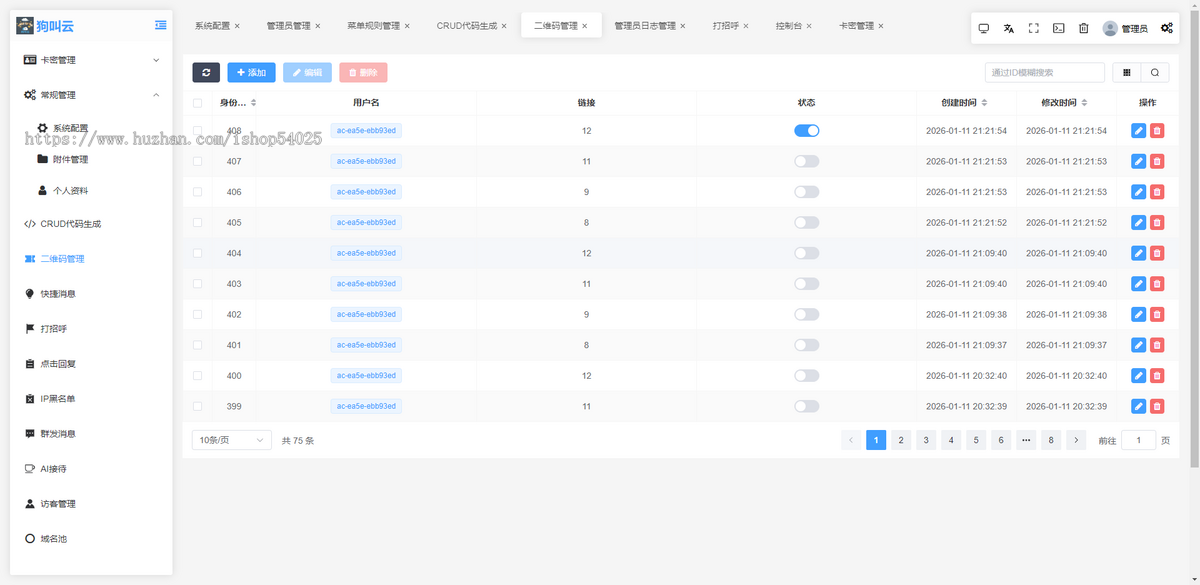Click the pagination ellipsis more pages
This screenshot has width=1200, height=585.
pos(1026,440)
